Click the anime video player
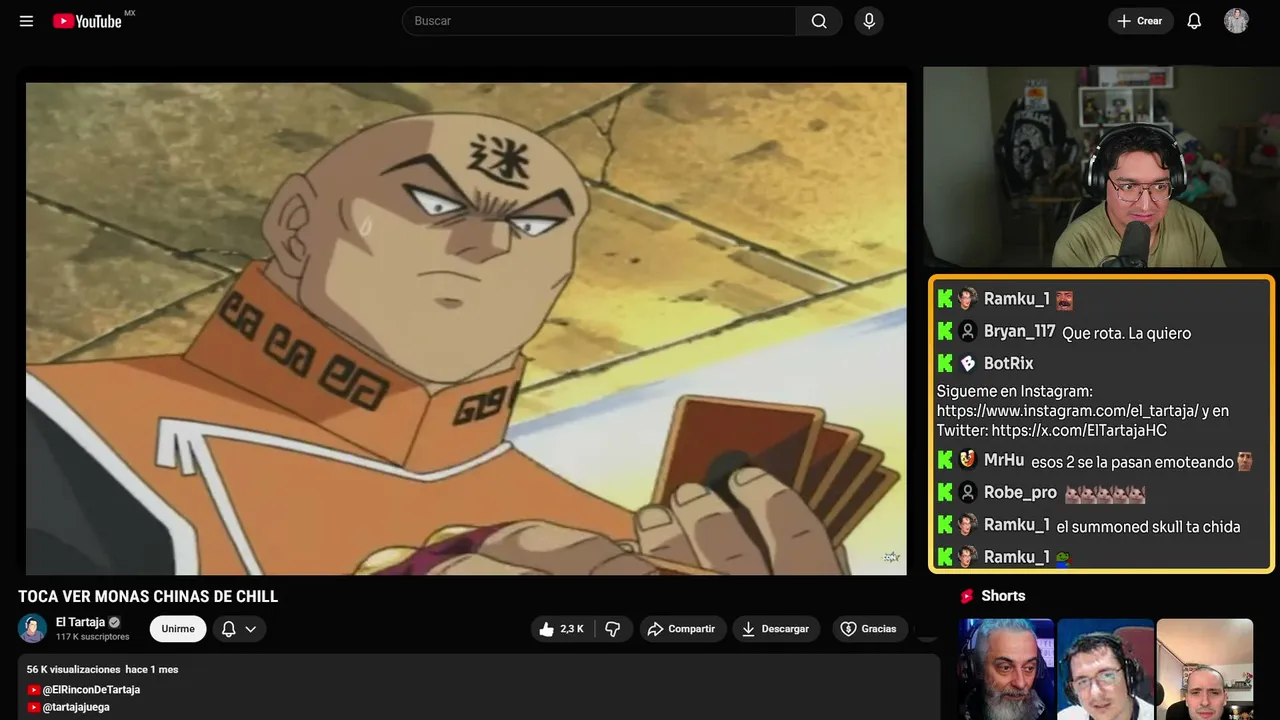This screenshot has width=1280, height=720. click(466, 328)
